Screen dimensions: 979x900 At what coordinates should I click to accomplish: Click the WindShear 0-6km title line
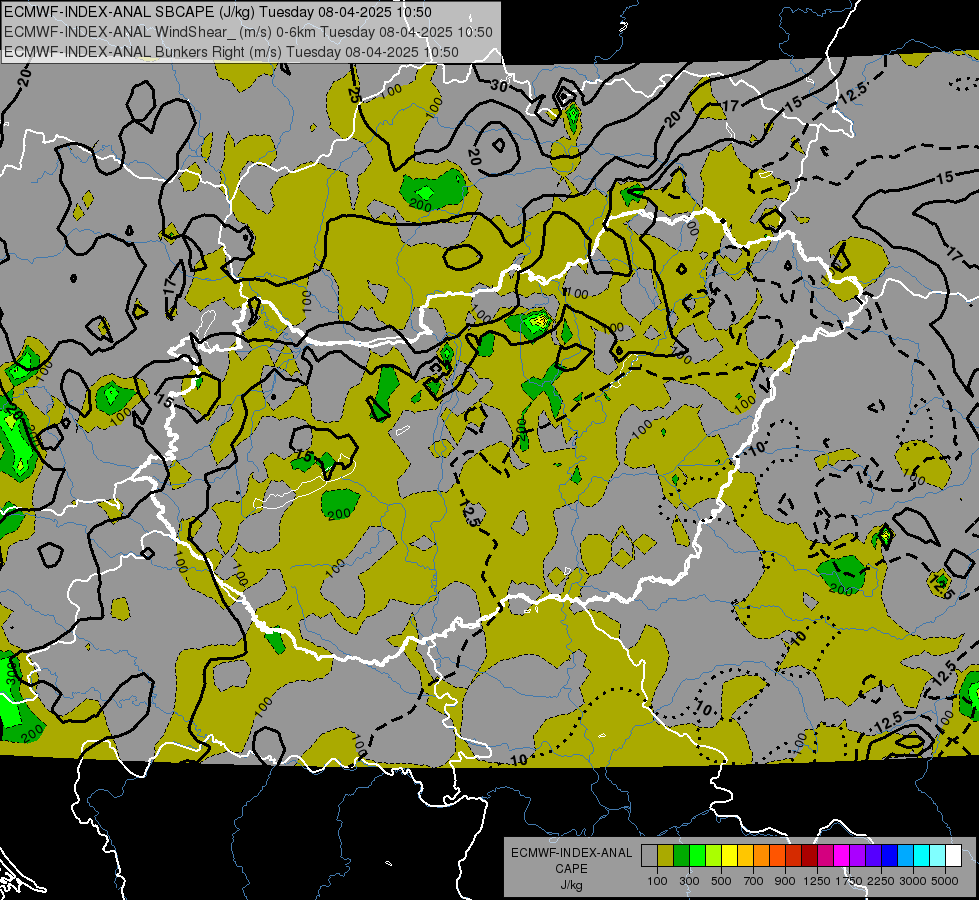tap(248, 32)
